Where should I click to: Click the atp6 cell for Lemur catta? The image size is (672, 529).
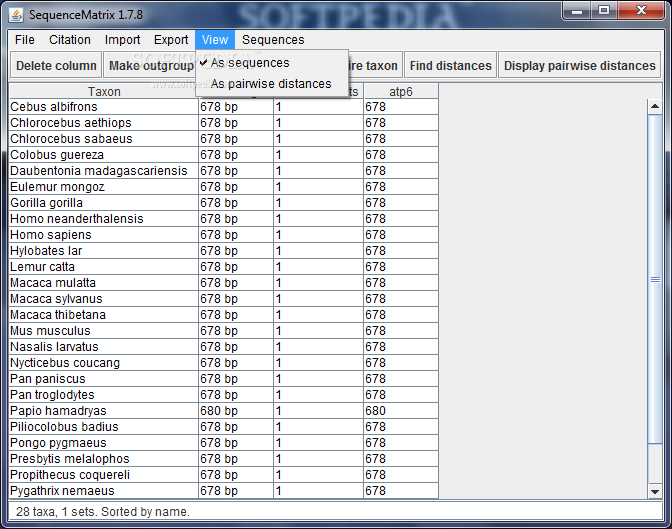[x=401, y=267]
